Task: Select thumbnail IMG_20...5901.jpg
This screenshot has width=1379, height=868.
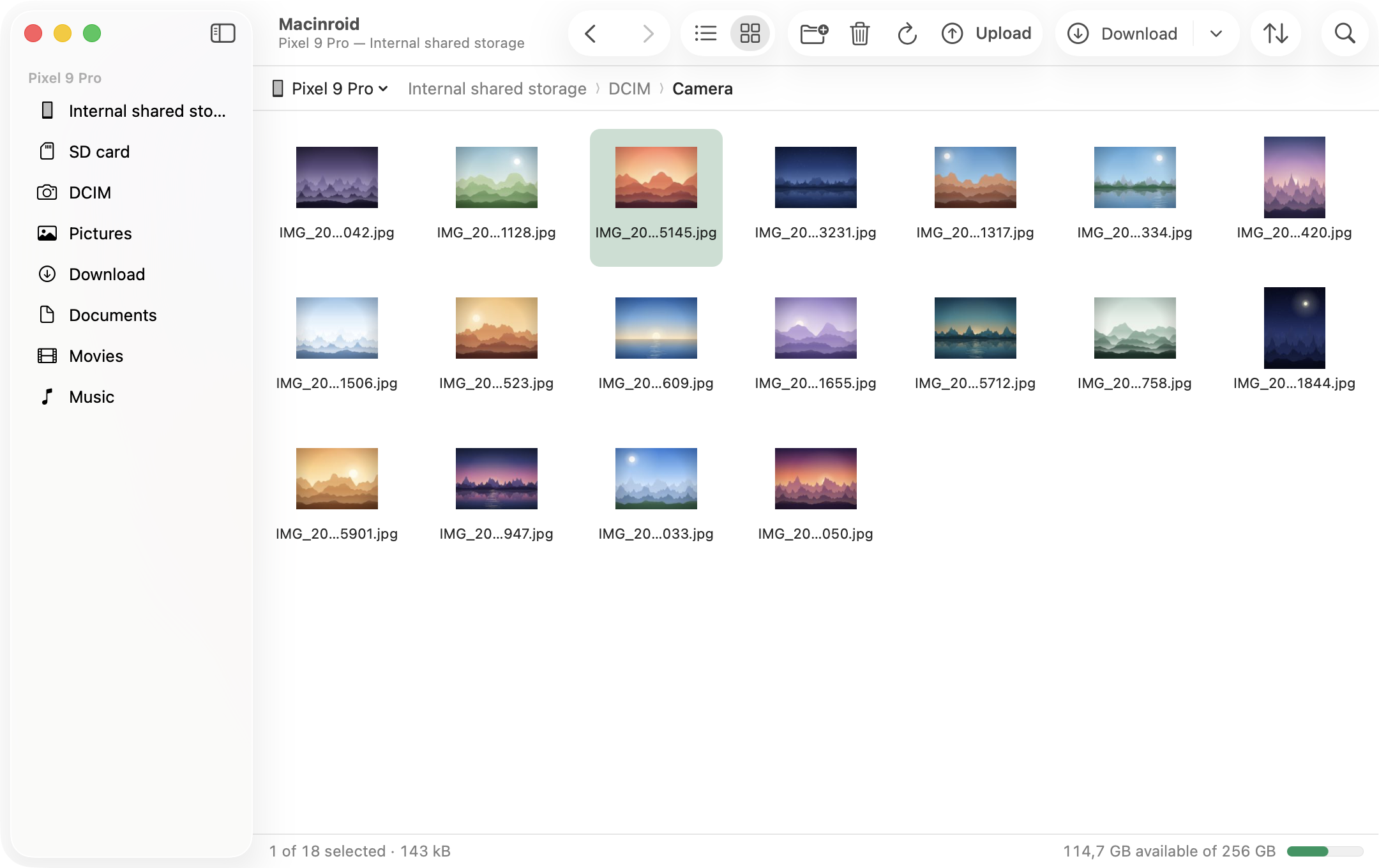Action: click(337, 479)
